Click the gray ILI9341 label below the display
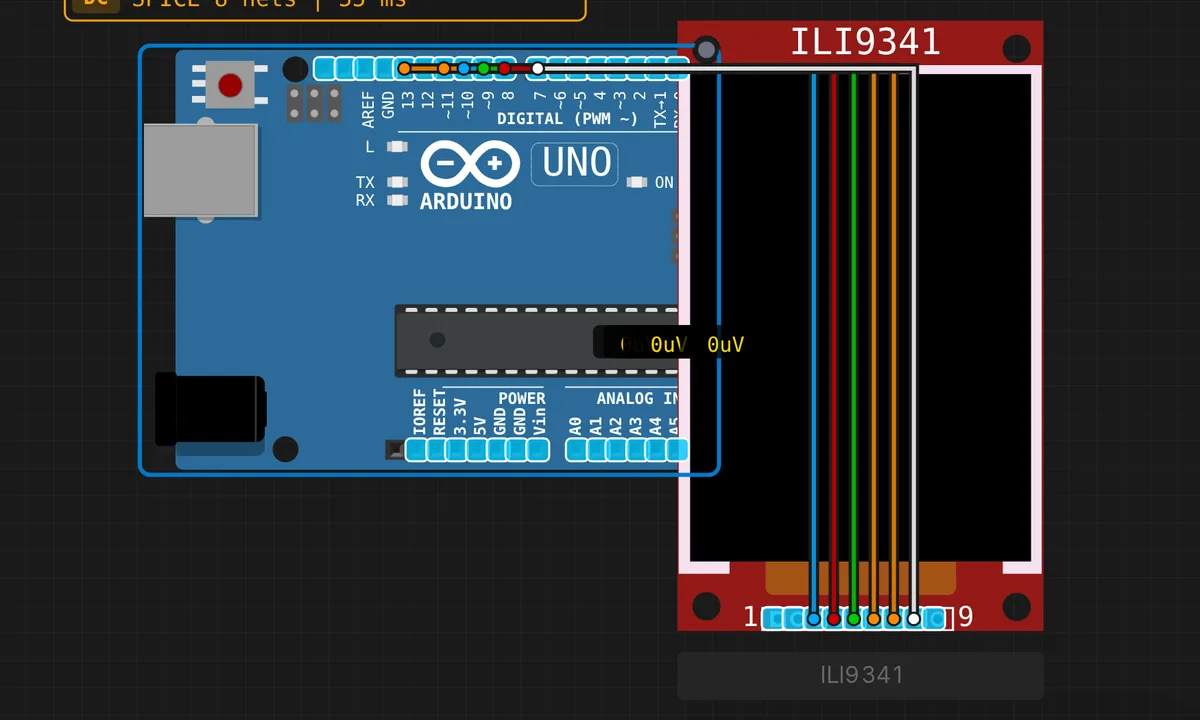Screen dimensions: 1200x720 (861, 675)
